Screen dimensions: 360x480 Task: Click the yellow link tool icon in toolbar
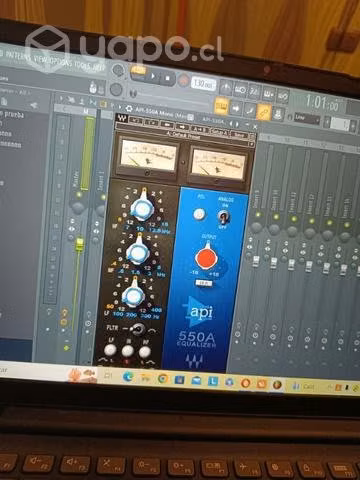264,112
